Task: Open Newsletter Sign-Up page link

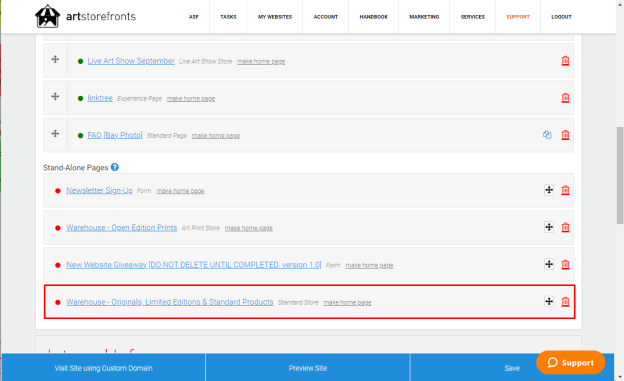Action: (99, 190)
